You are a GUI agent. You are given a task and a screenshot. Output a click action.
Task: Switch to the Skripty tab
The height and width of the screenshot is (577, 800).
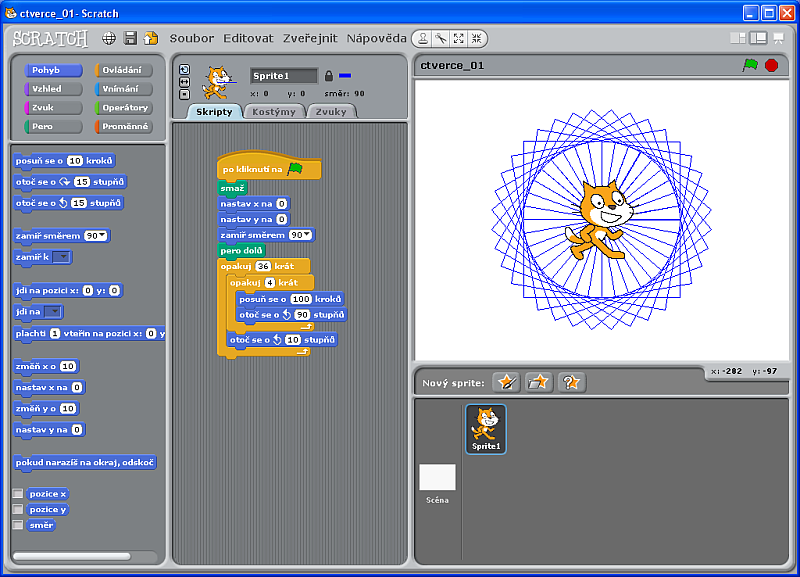pyautogui.click(x=214, y=112)
